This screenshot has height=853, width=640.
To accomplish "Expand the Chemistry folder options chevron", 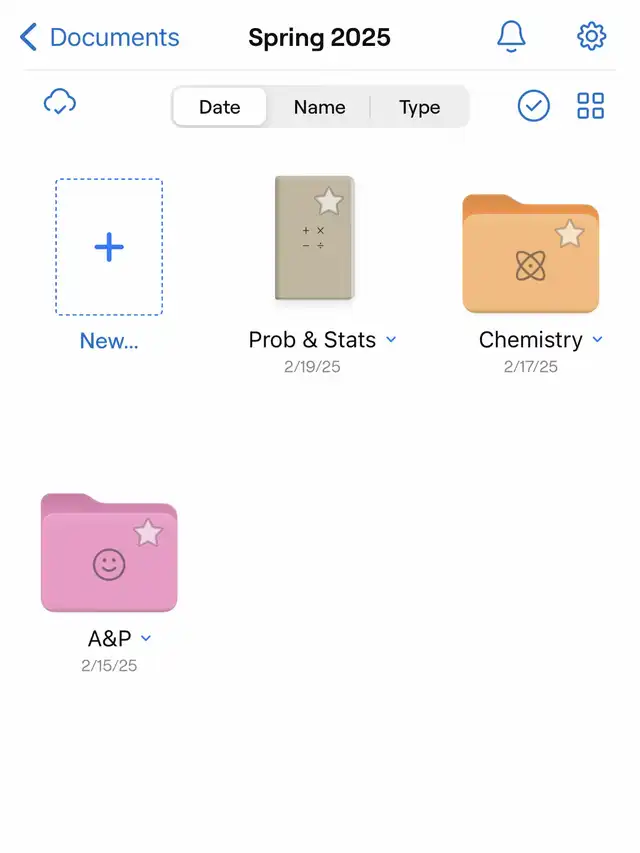I will click(x=598, y=339).
